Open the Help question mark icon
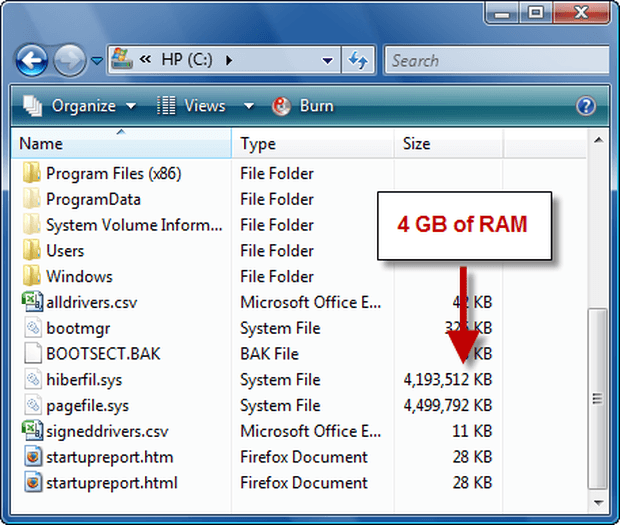The height and width of the screenshot is (525, 620). (x=587, y=106)
